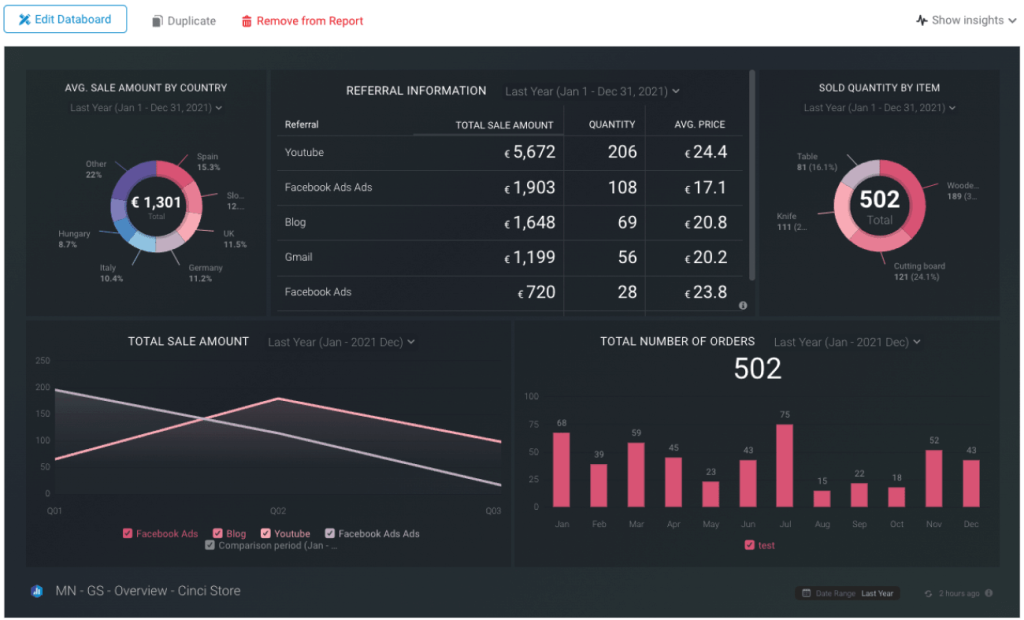Toggle the test legend checkbox
The width and height of the screenshot is (1024, 620).
point(749,546)
